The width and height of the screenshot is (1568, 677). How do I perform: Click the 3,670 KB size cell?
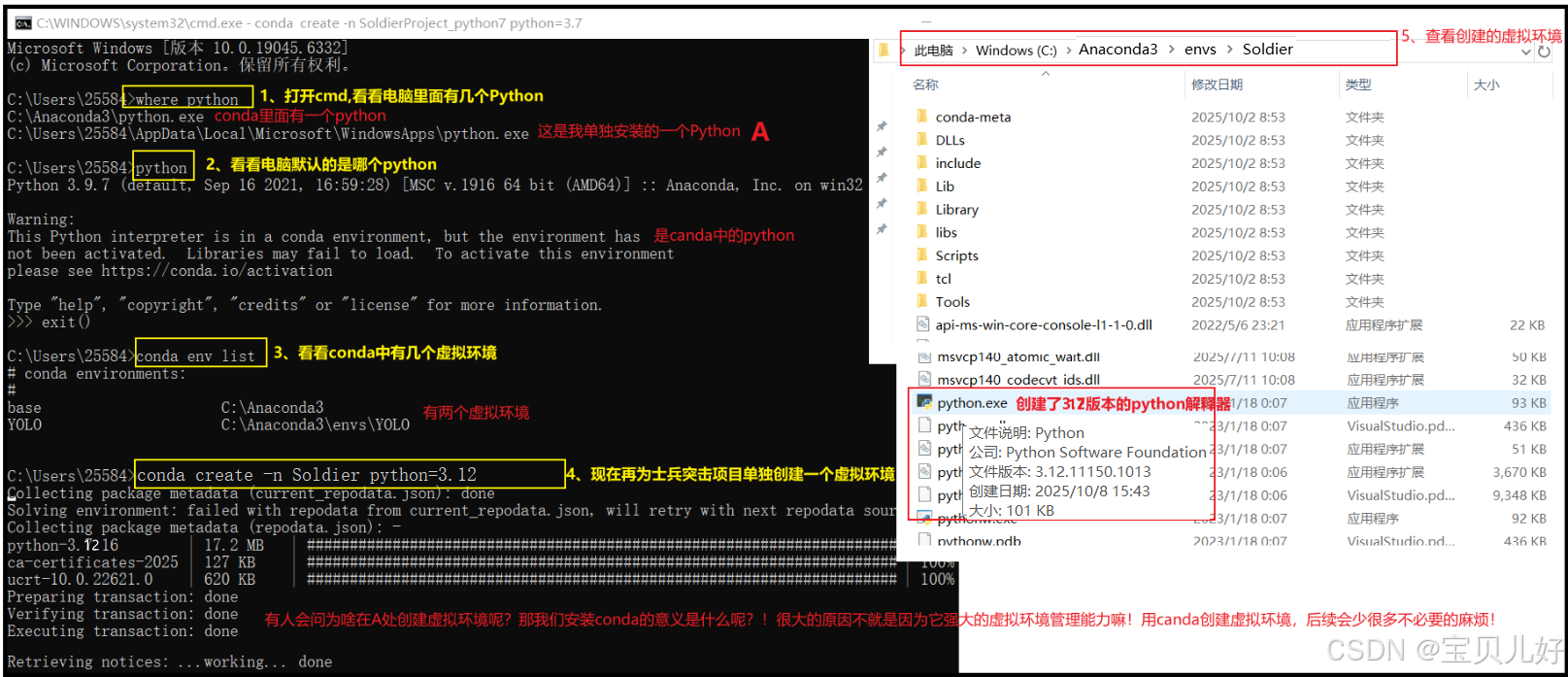pos(1519,472)
